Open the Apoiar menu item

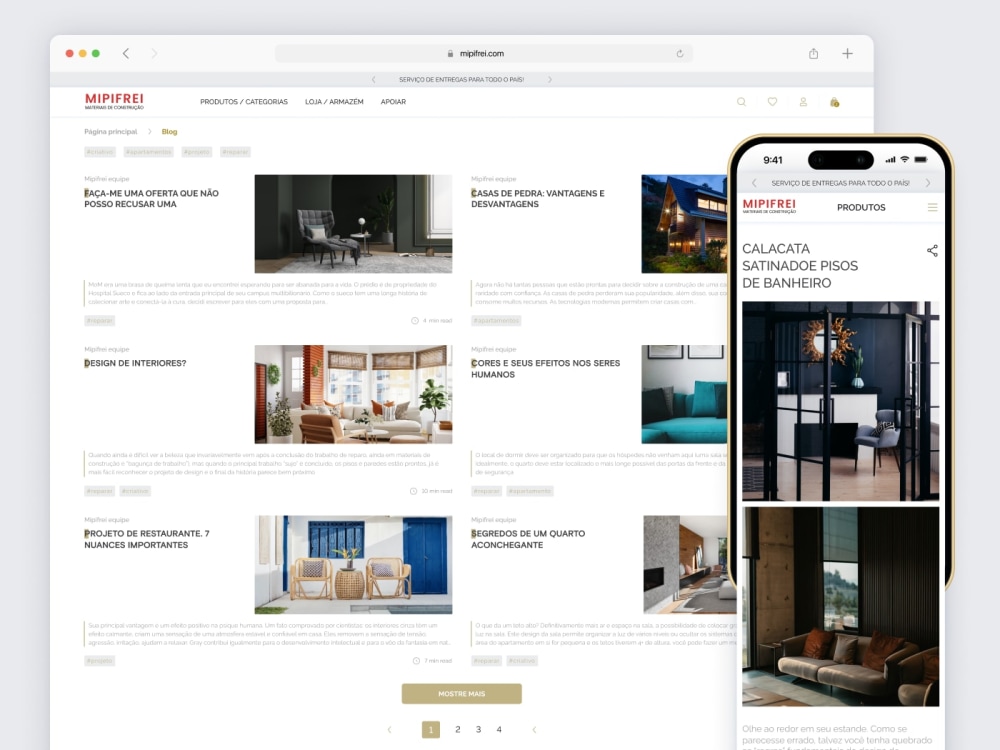[393, 102]
